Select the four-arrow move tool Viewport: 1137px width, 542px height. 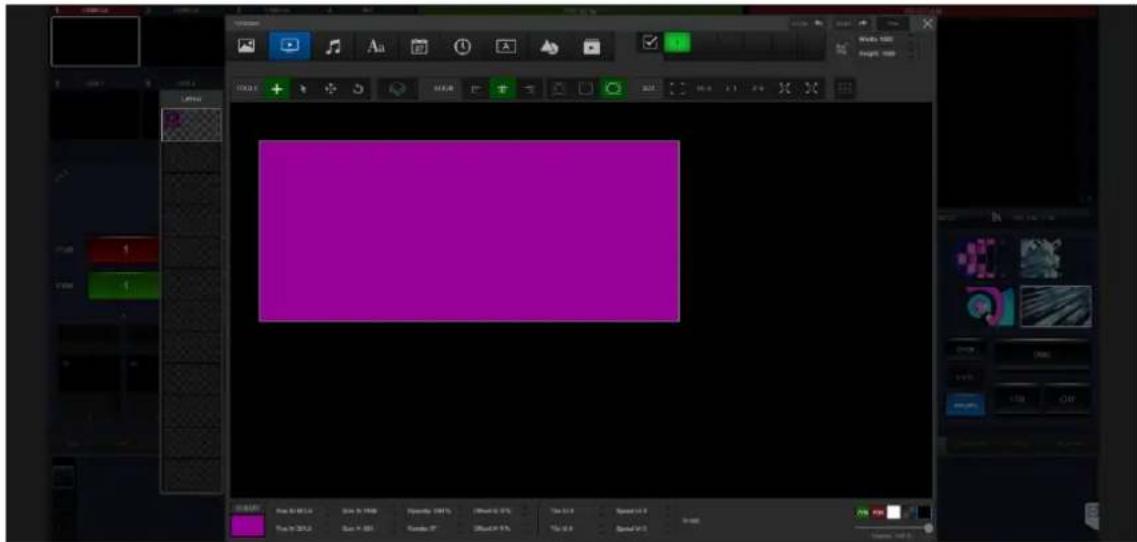[x=331, y=89]
